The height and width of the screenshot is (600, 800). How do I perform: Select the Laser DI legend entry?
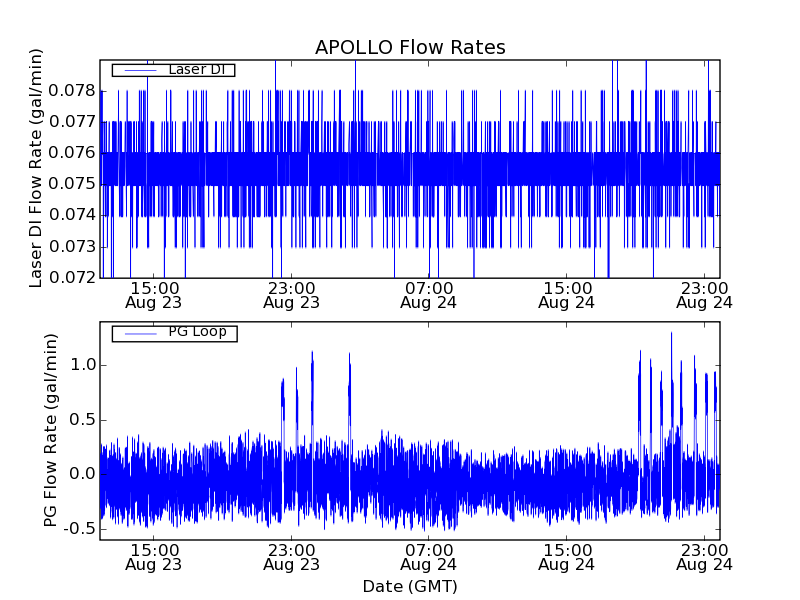tap(195, 69)
